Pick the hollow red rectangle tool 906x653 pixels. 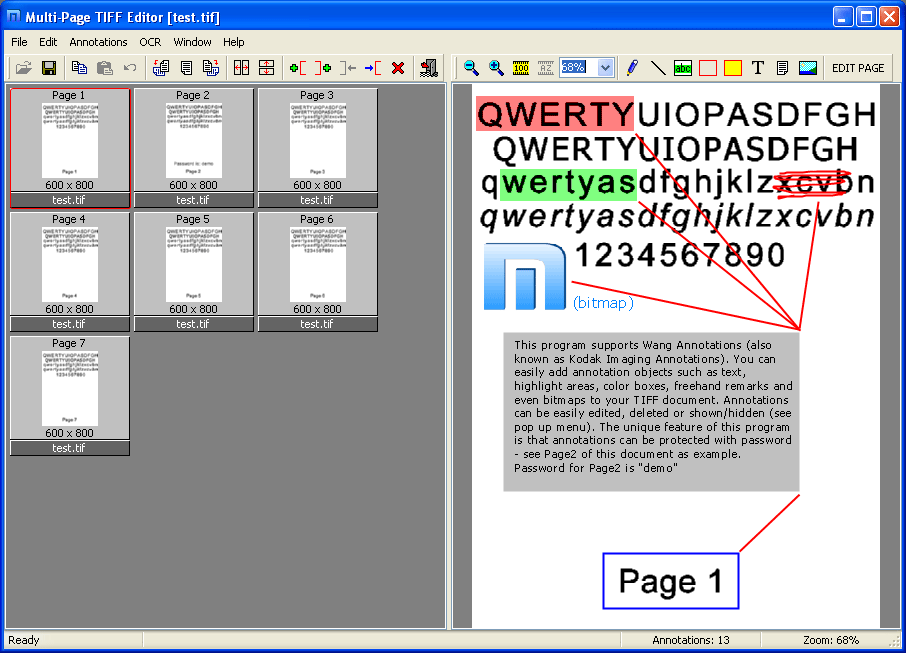(x=706, y=68)
